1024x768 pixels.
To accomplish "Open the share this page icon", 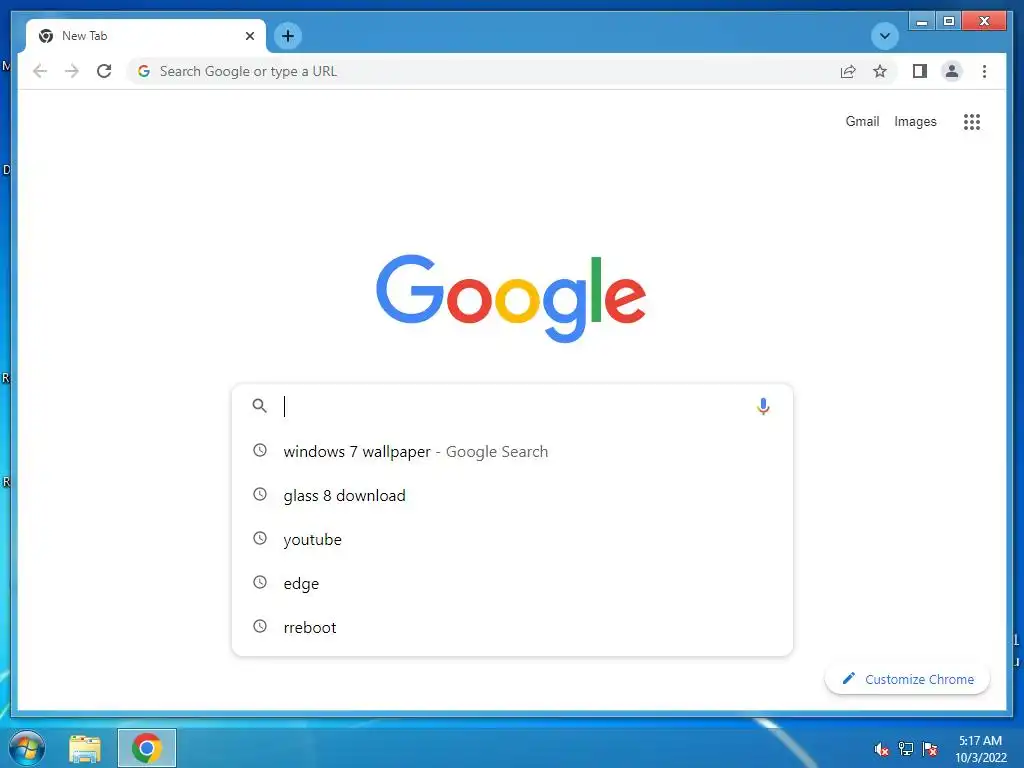I will 848,71.
